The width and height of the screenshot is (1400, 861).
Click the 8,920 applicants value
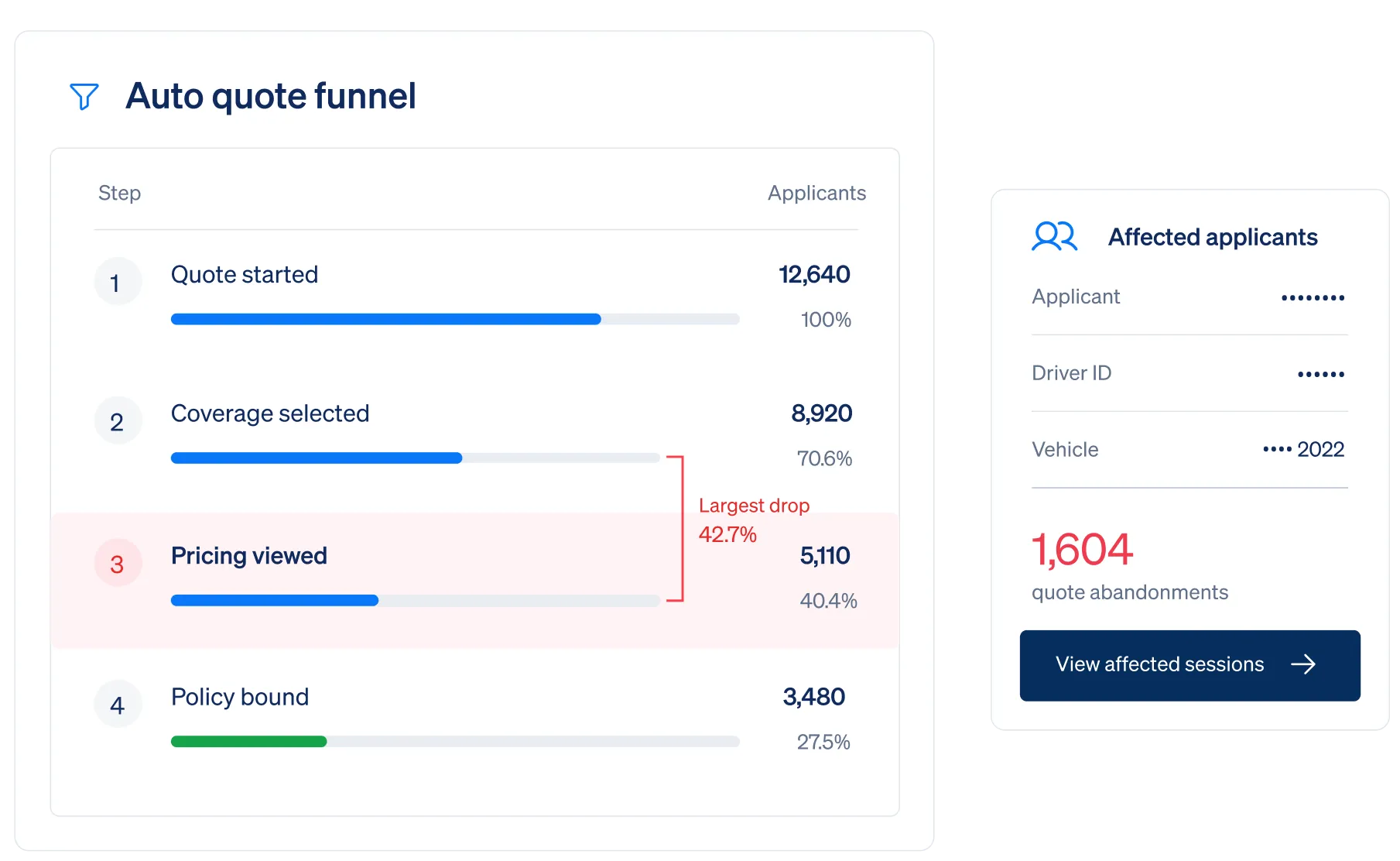[x=821, y=413]
